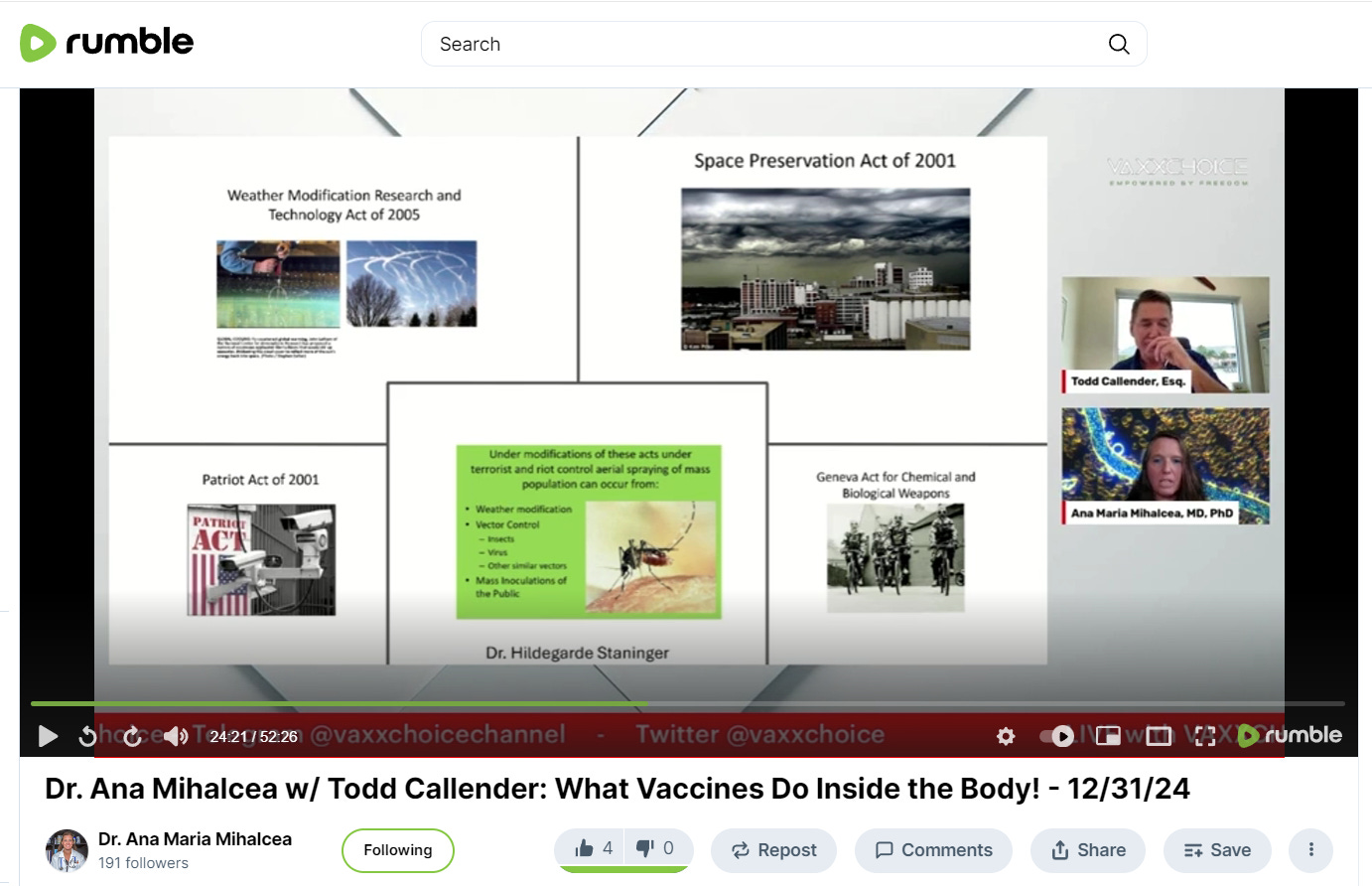This screenshot has width=1372, height=886.
Task: Open the Dr. Ana Maria Mihalcea channel link
Action: click(195, 839)
